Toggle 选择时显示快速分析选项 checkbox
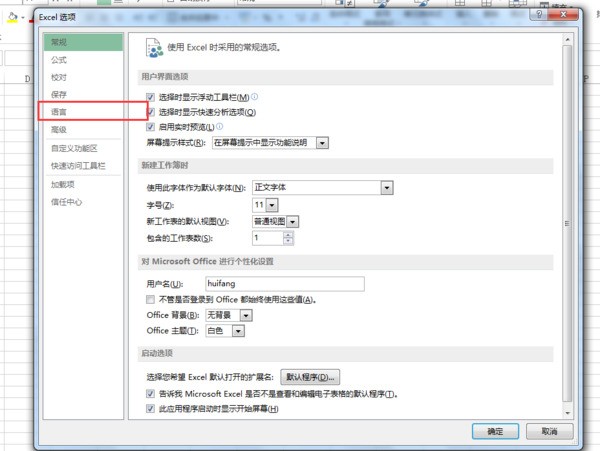The height and width of the screenshot is (451, 600). pos(151,112)
